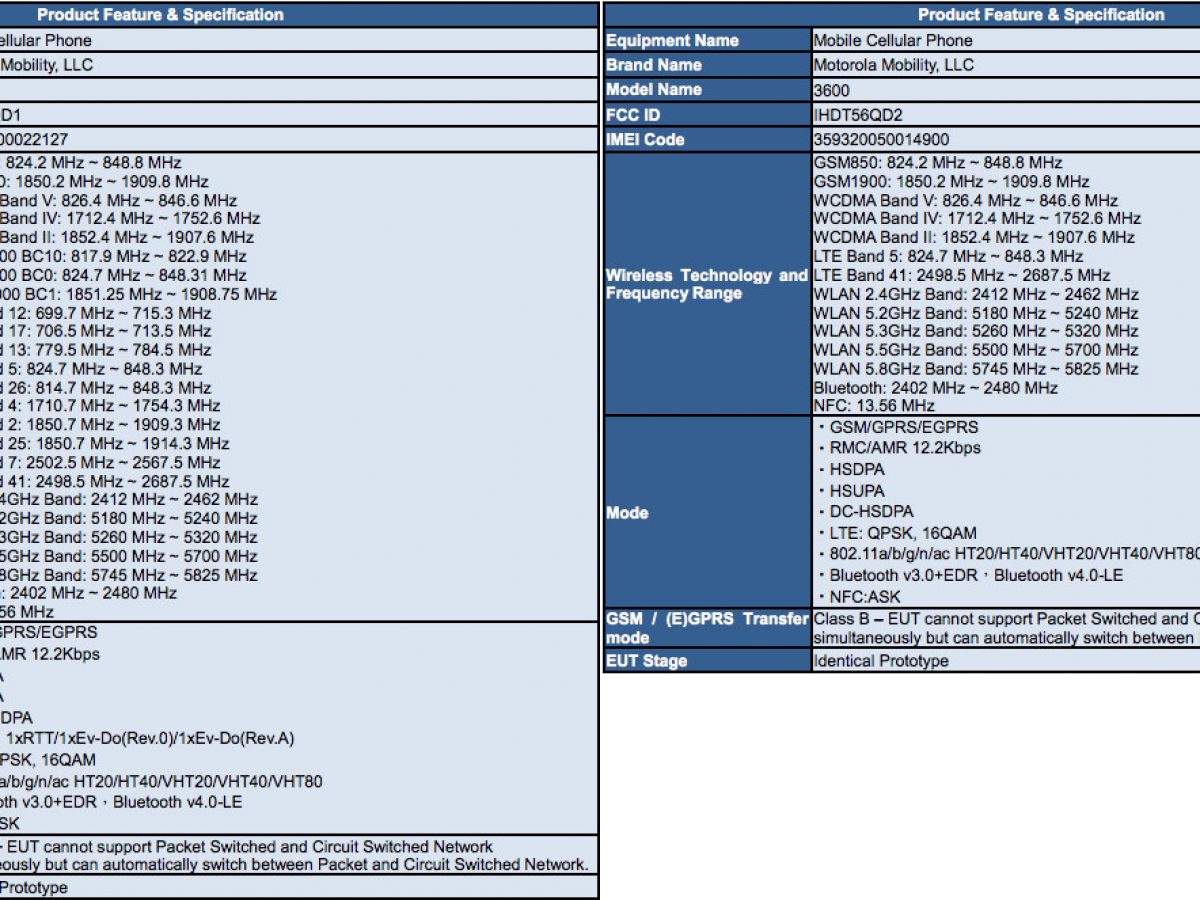1200x900 pixels.
Task: Select the "1xRTT/1xEv-Do(Rev.0)" line in left table
Action: pyautogui.click(x=150, y=739)
